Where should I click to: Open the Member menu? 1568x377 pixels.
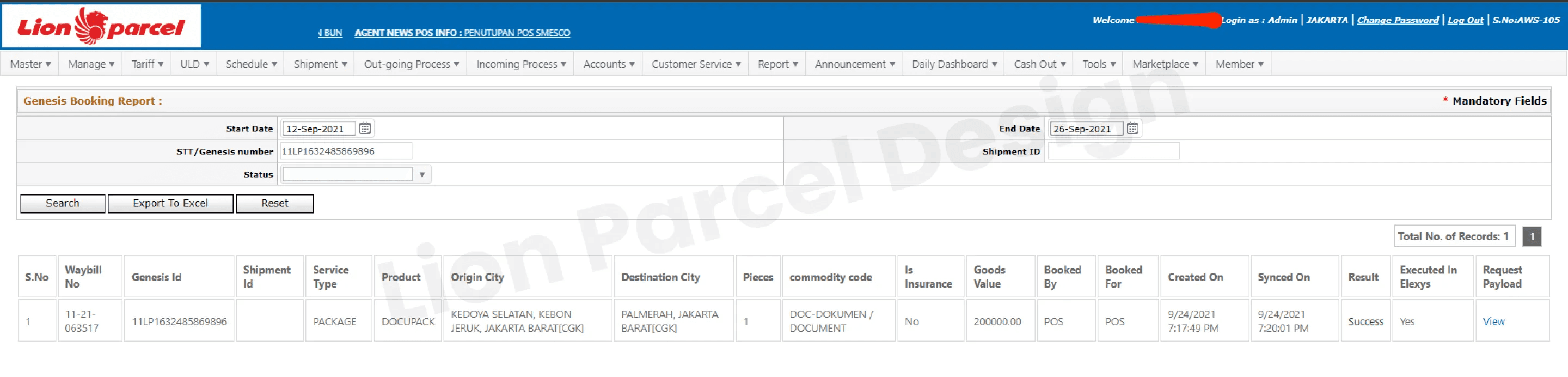(1239, 64)
